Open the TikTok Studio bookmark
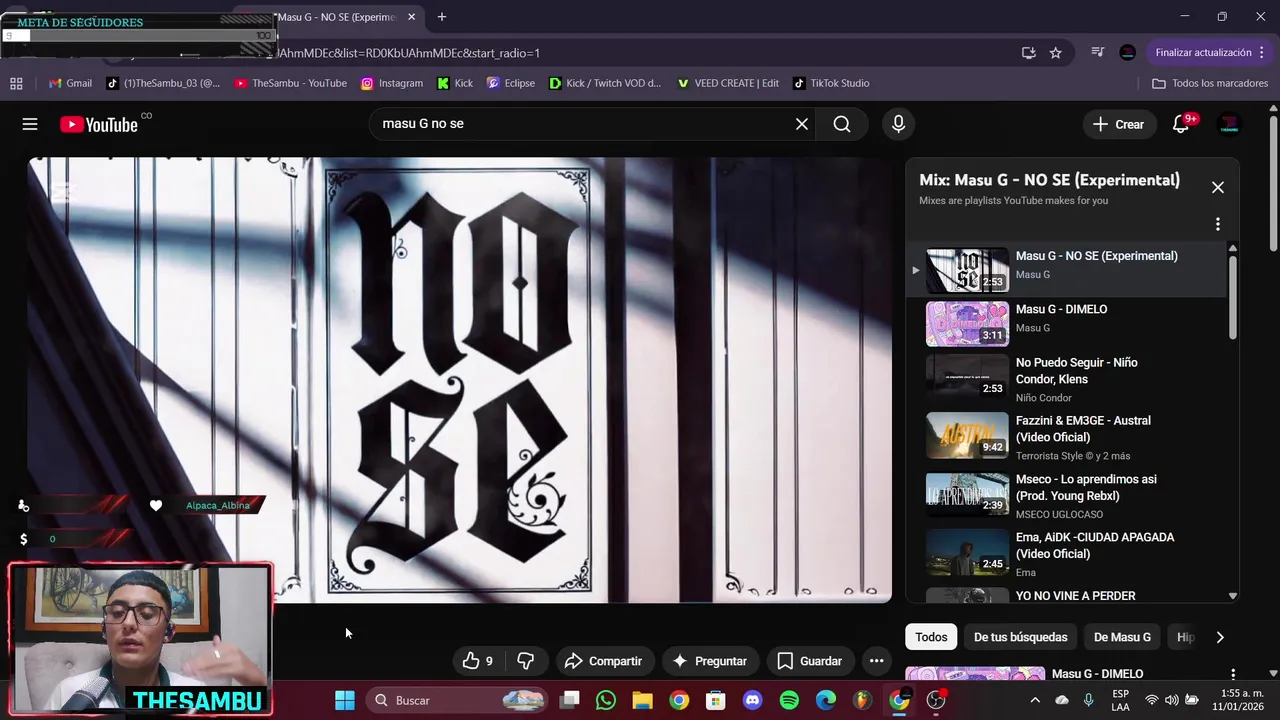The height and width of the screenshot is (720, 1280). [830, 83]
